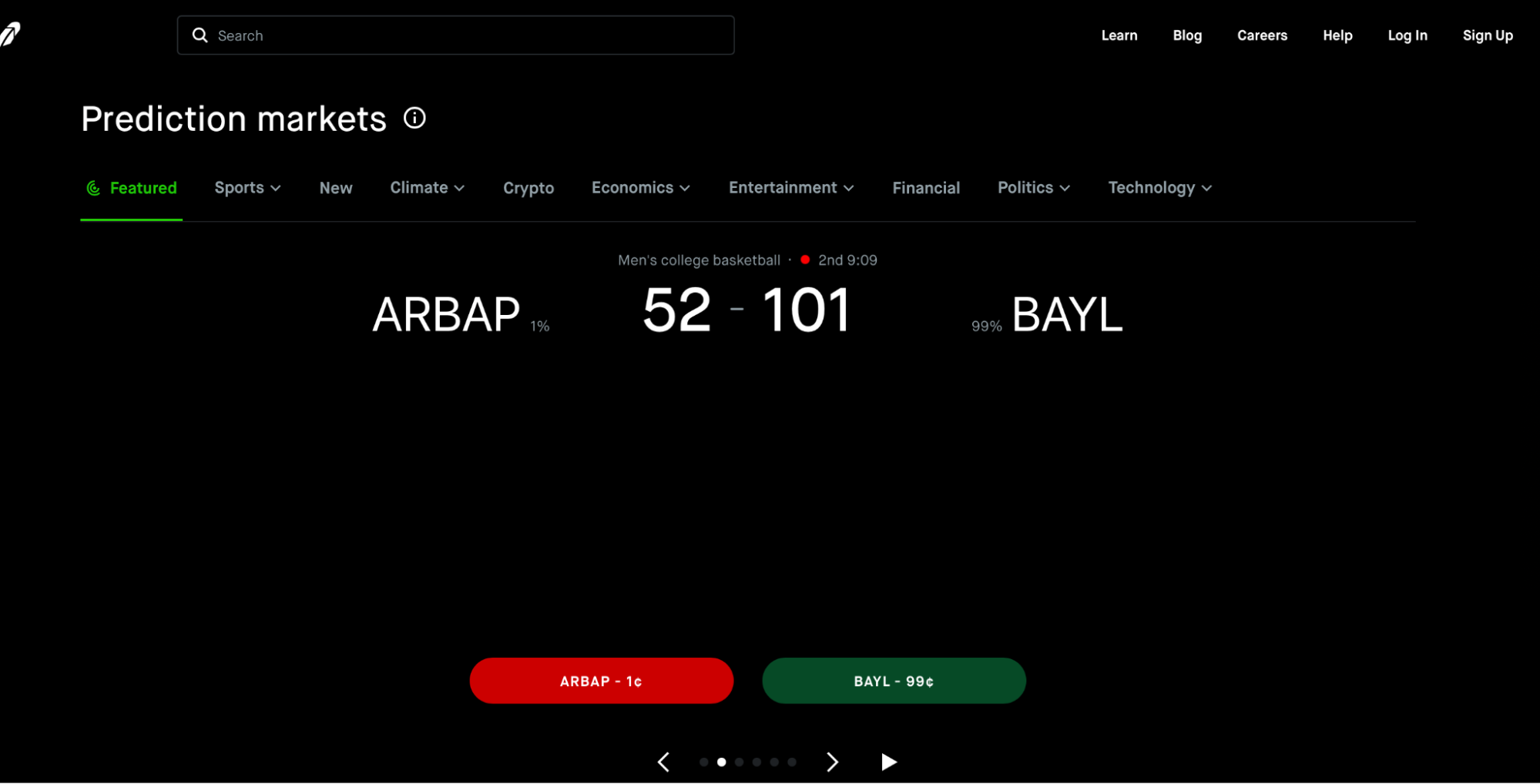
Task: Click the search magnifier icon
Action: coord(200,35)
